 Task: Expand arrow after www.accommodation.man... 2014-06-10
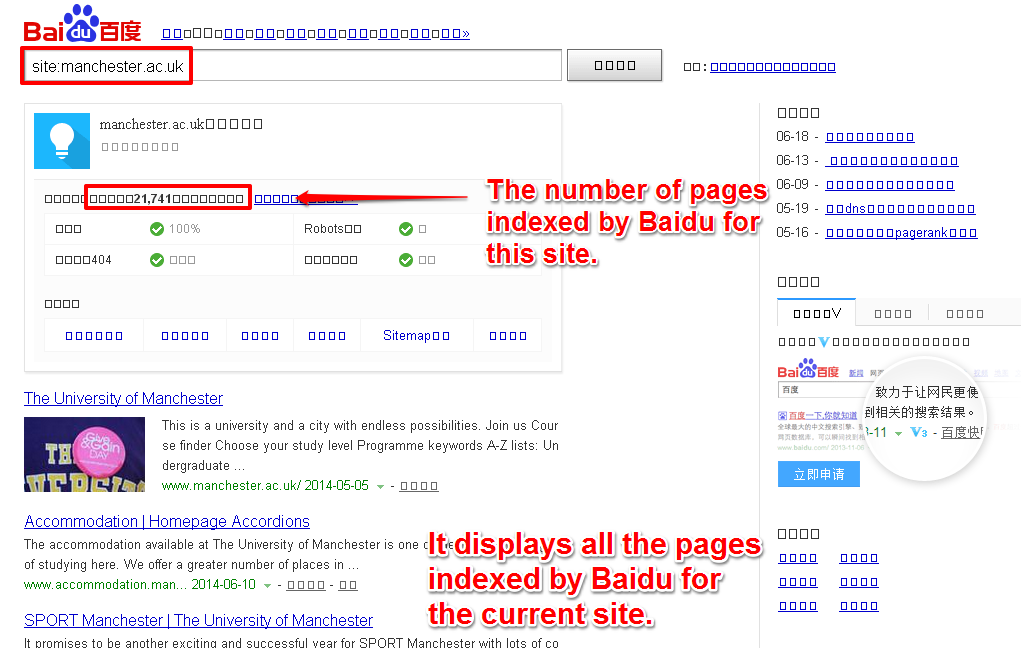pyautogui.click(x=267, y=585)
